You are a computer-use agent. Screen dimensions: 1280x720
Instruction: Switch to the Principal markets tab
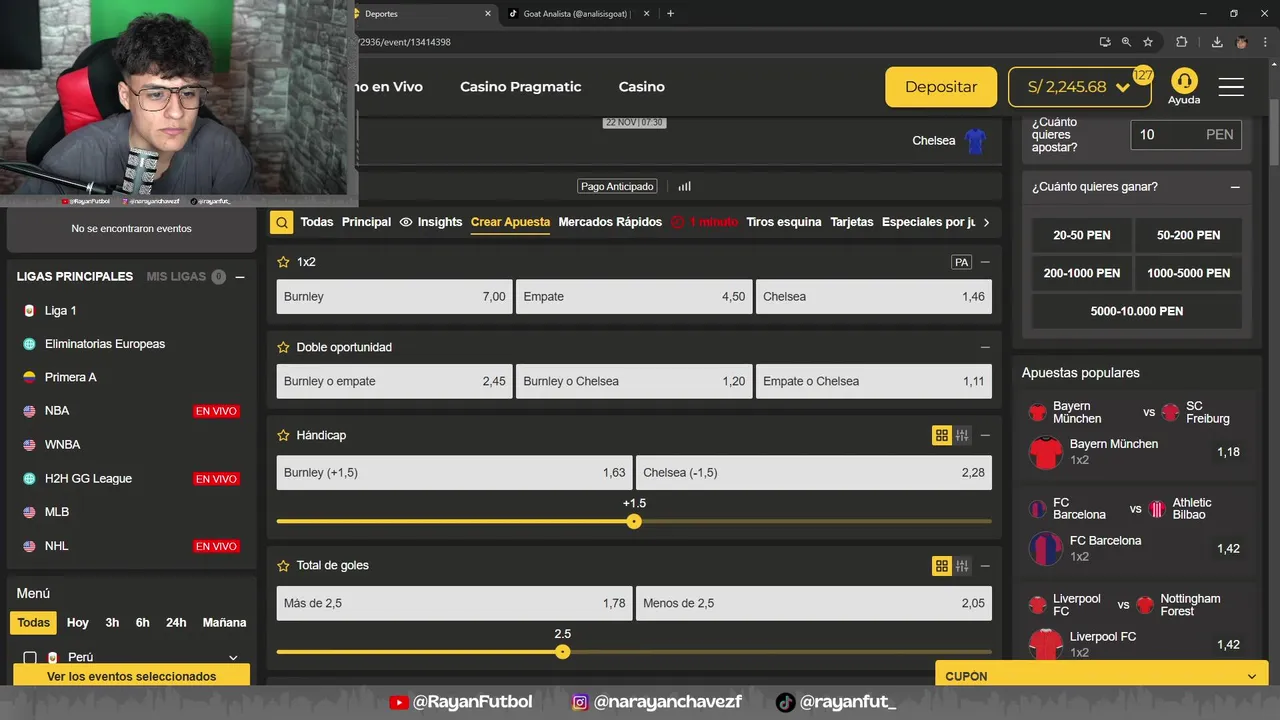point(366,222)
